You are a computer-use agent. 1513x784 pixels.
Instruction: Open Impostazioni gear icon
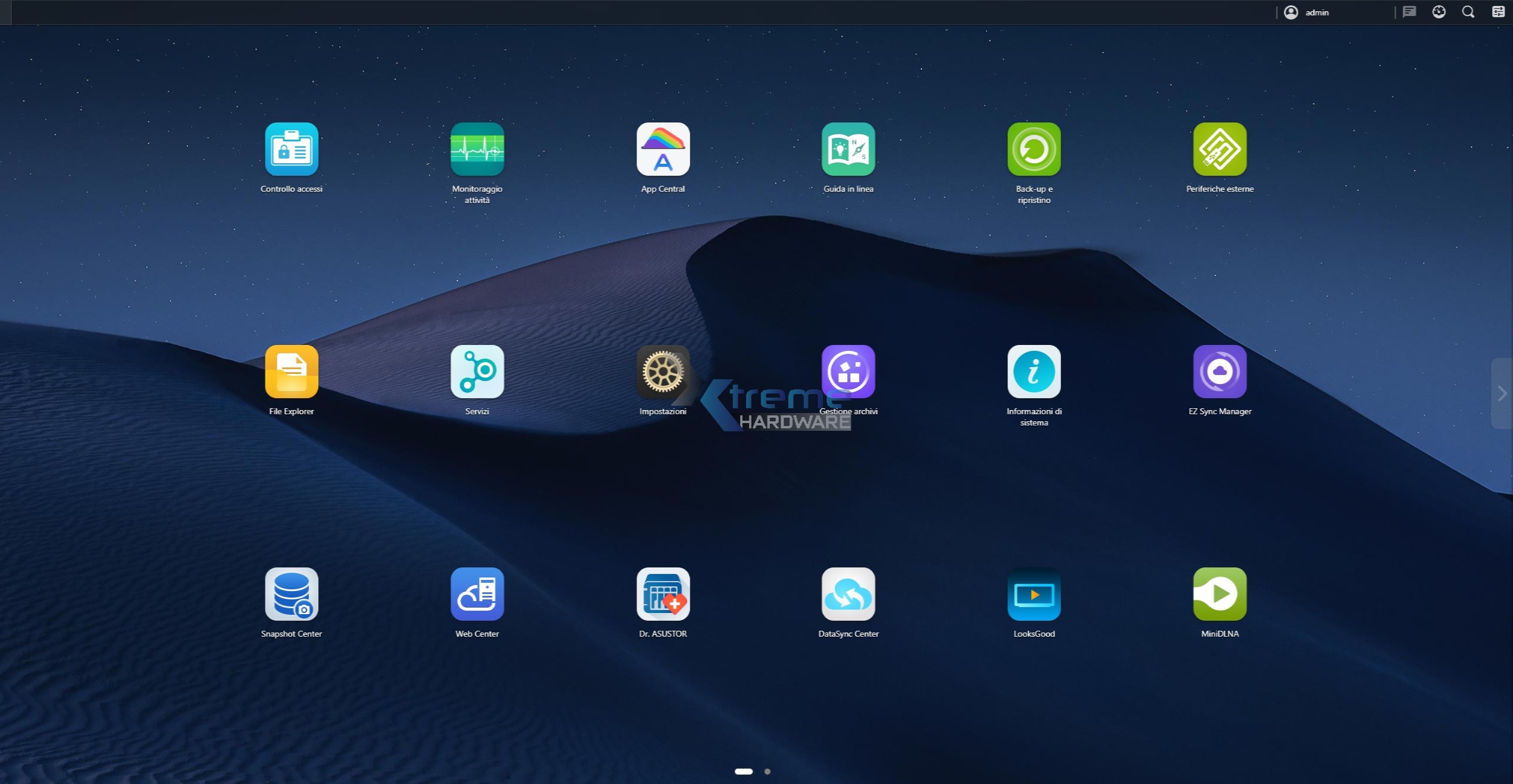point(663,372)
